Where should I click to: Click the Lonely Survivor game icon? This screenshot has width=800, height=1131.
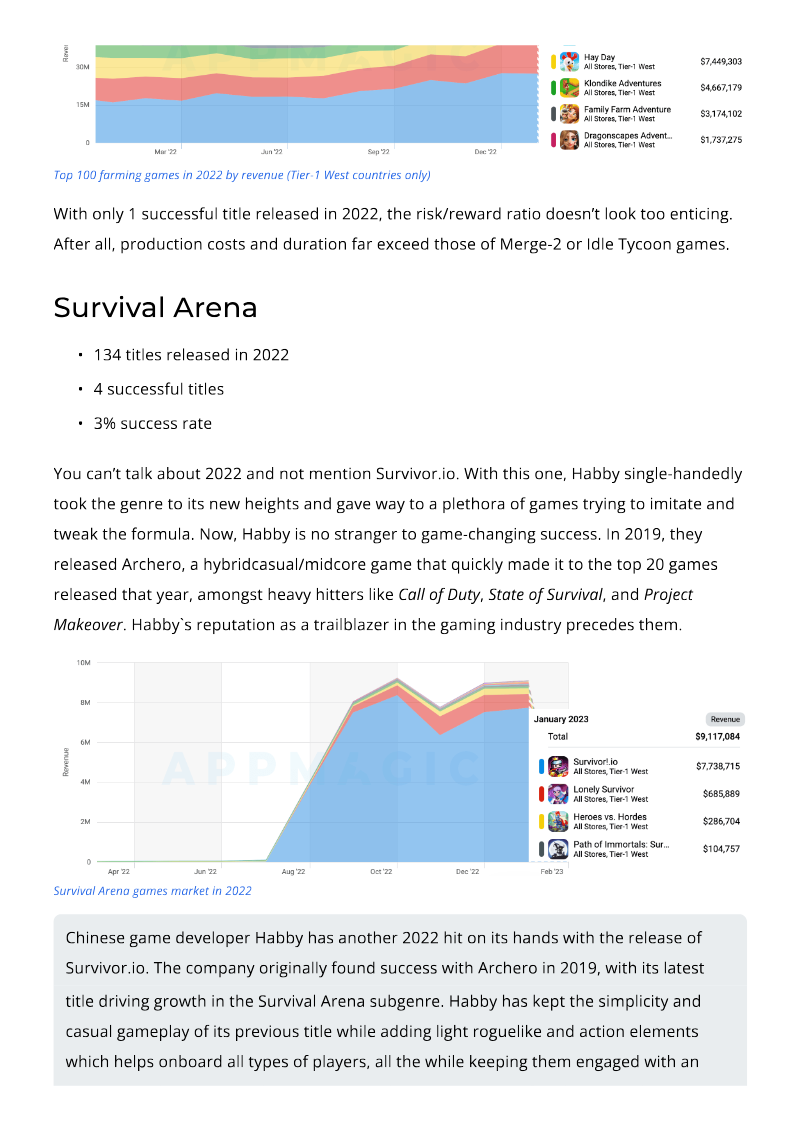pos(558,793)
